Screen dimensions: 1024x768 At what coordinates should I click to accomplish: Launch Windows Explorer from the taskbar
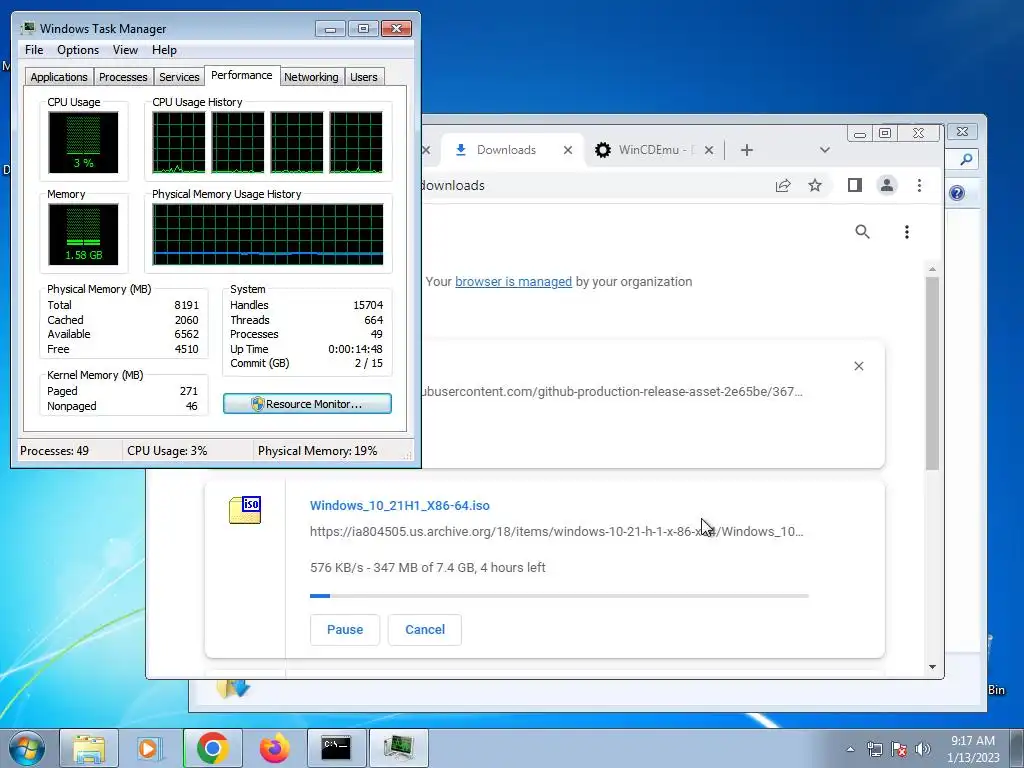tap(89, 748)
